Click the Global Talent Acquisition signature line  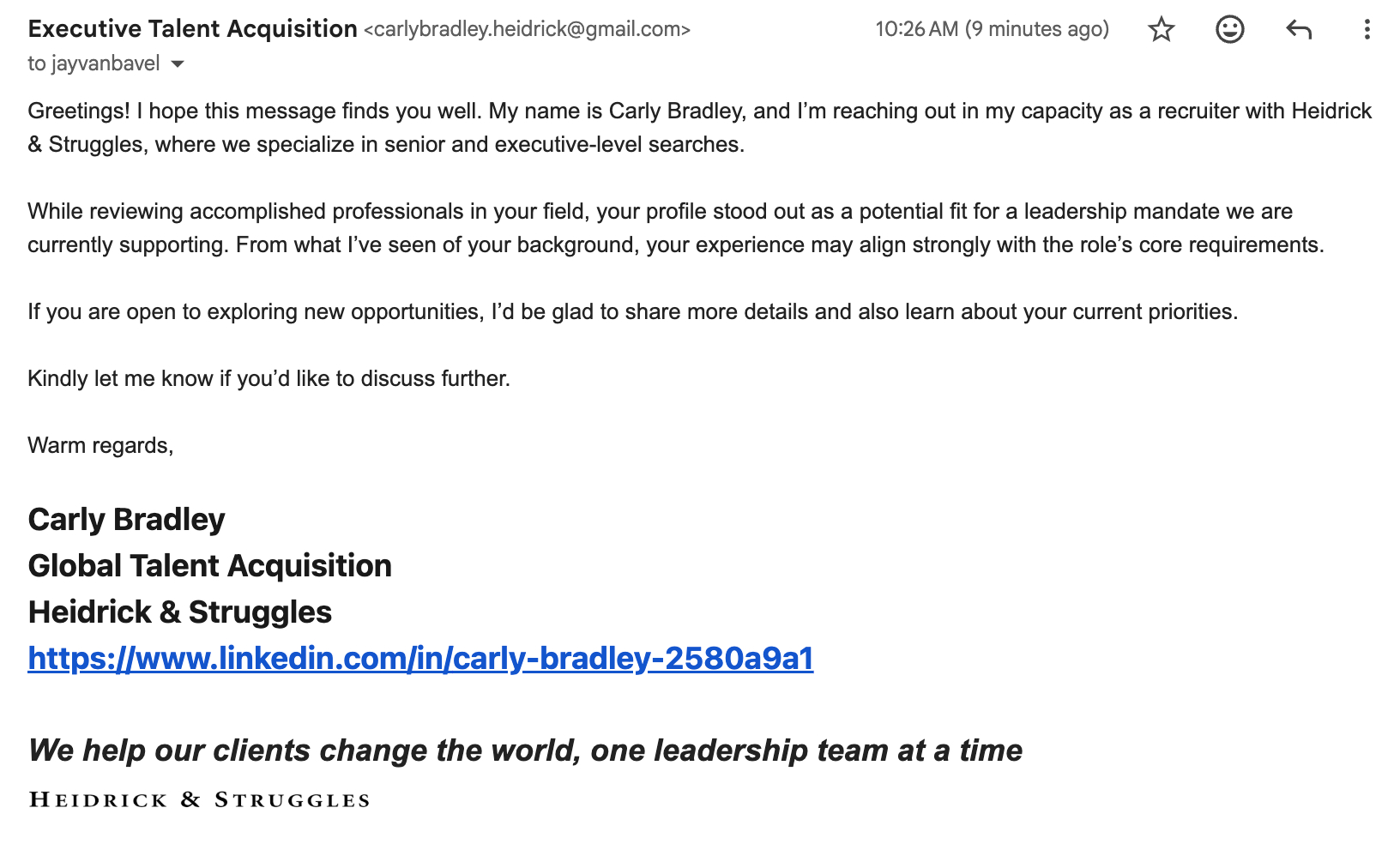point(209,566)
